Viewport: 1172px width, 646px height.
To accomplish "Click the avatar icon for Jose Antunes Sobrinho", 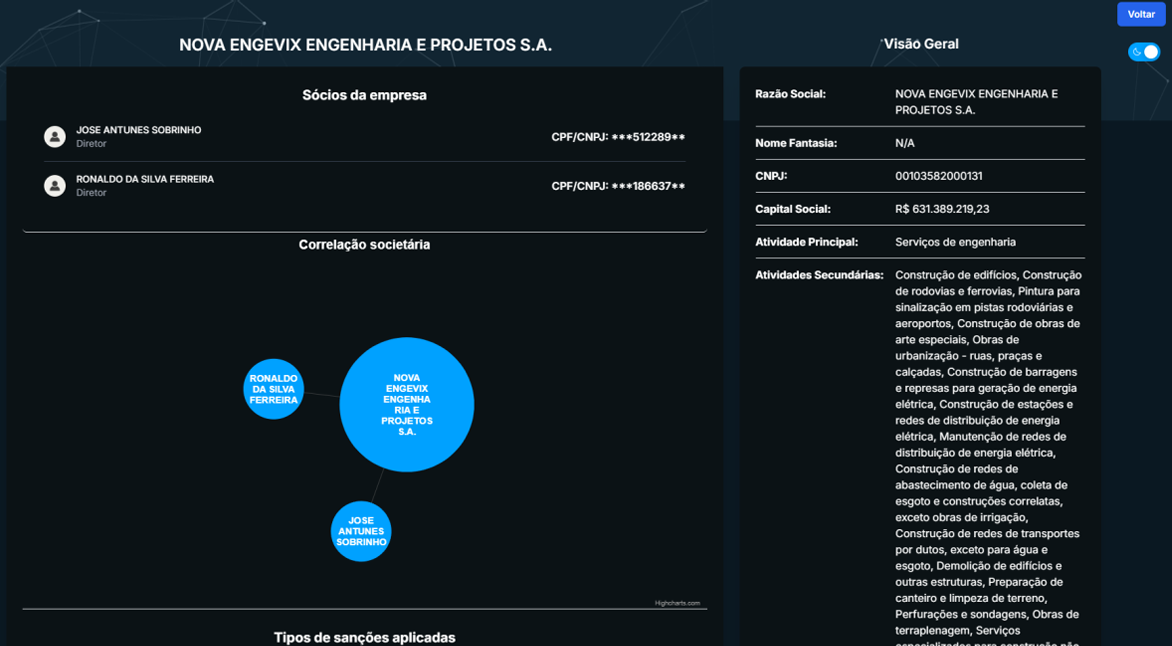I will 55,136.
